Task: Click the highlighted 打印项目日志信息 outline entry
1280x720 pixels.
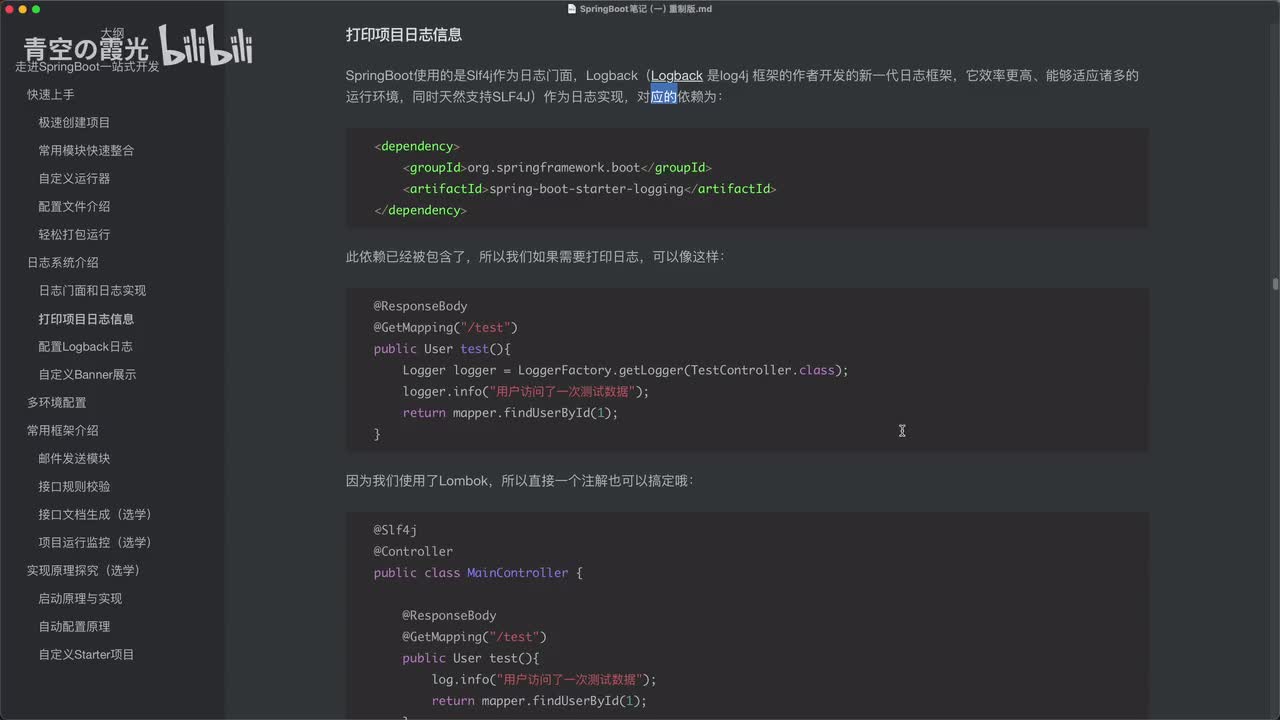Action: 86,319
